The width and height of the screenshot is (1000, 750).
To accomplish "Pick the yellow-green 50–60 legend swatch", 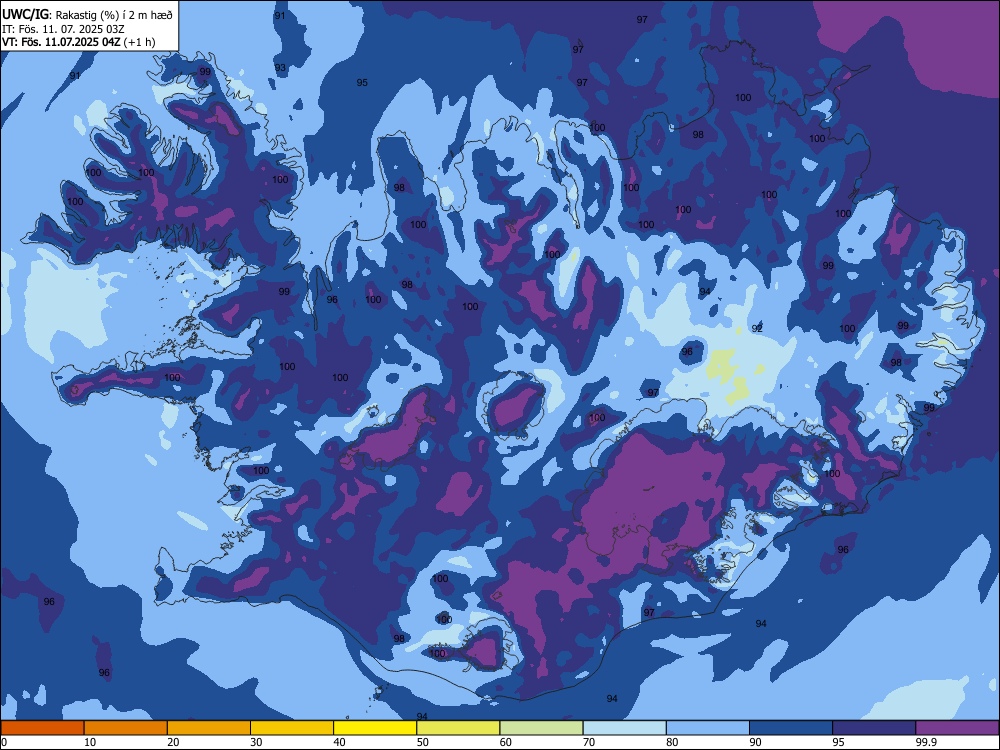I will point(458,728).
